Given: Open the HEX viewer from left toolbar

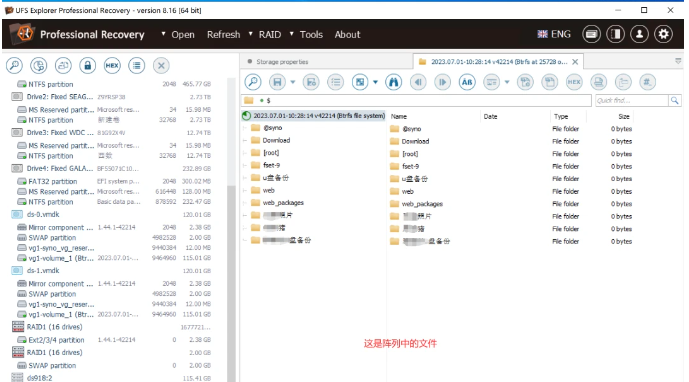Looking at the screenshot, I should (x=112, y=65).
